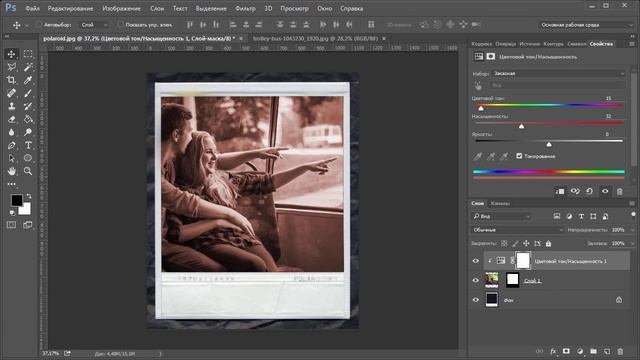The image size is (640, 360).
Task: Select the Clone Stamp tool
Action: pyautogui.click(x=11, y=106)
